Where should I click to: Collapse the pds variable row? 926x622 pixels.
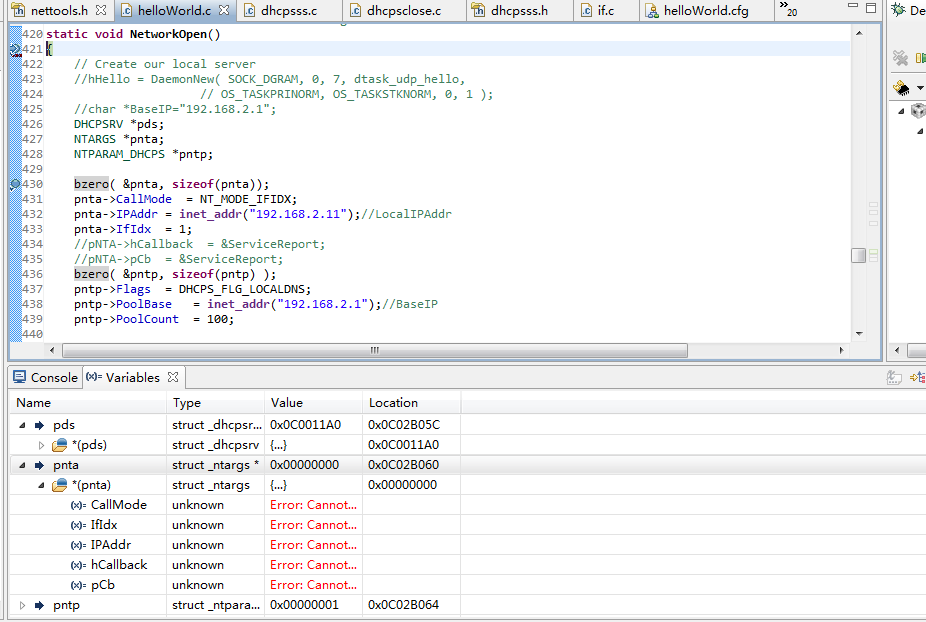(22, 425)
